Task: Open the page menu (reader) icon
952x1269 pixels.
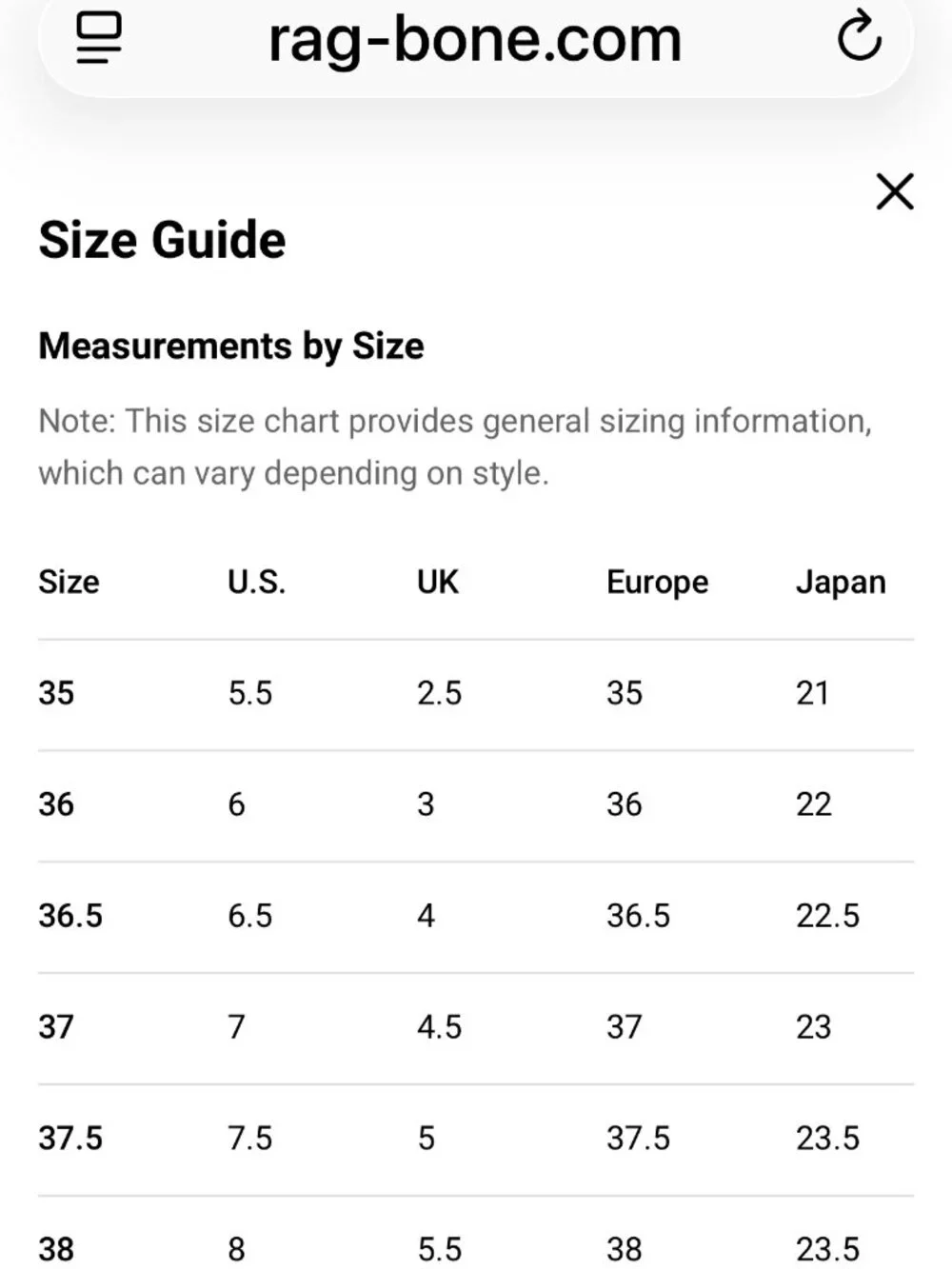Action: [99, 38]
